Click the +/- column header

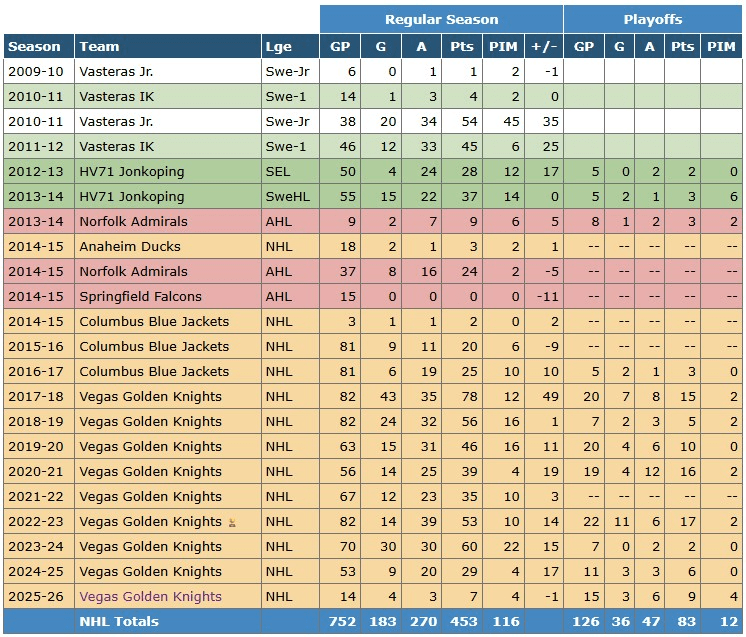[x=544, y=47]
